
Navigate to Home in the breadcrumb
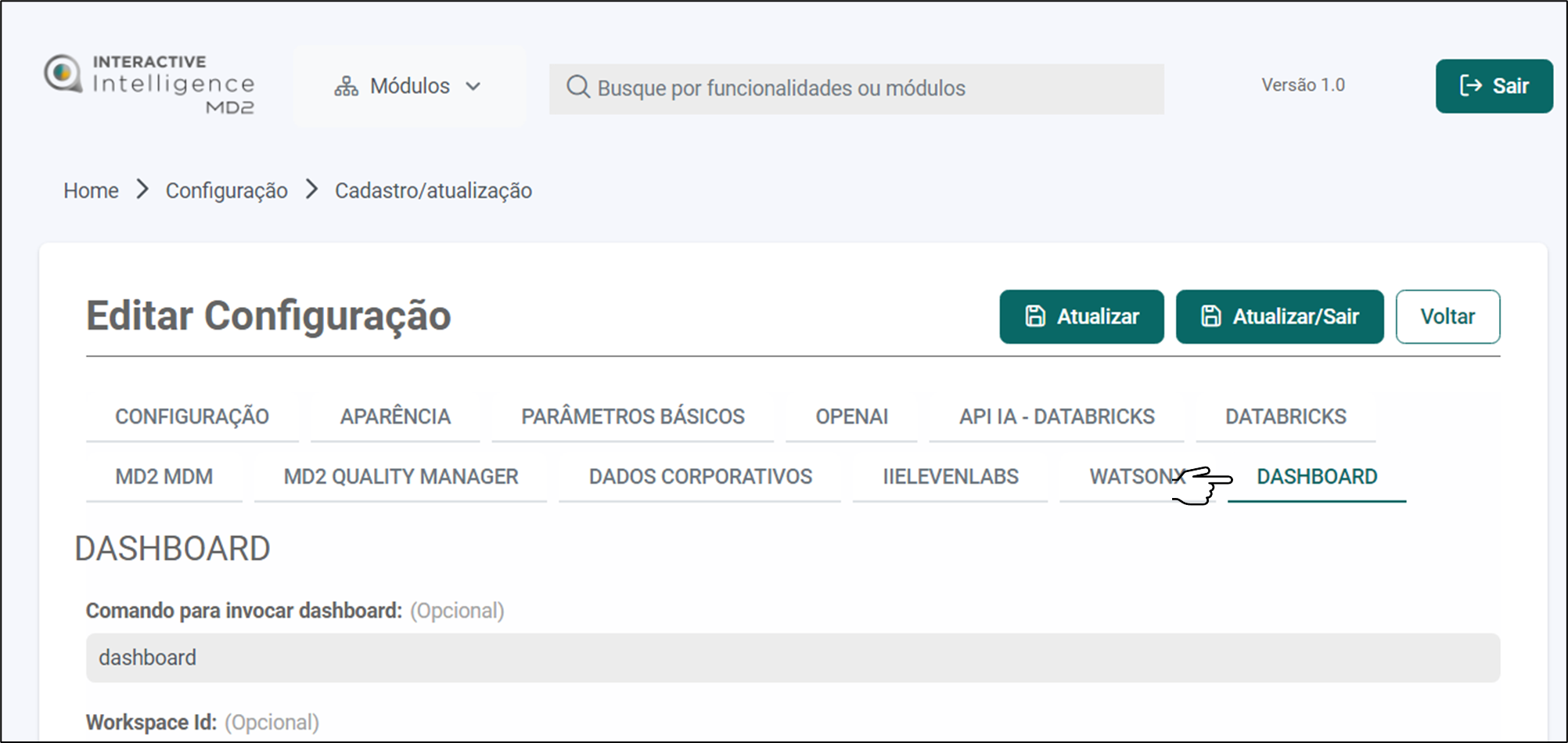click(x=91, y=190)
